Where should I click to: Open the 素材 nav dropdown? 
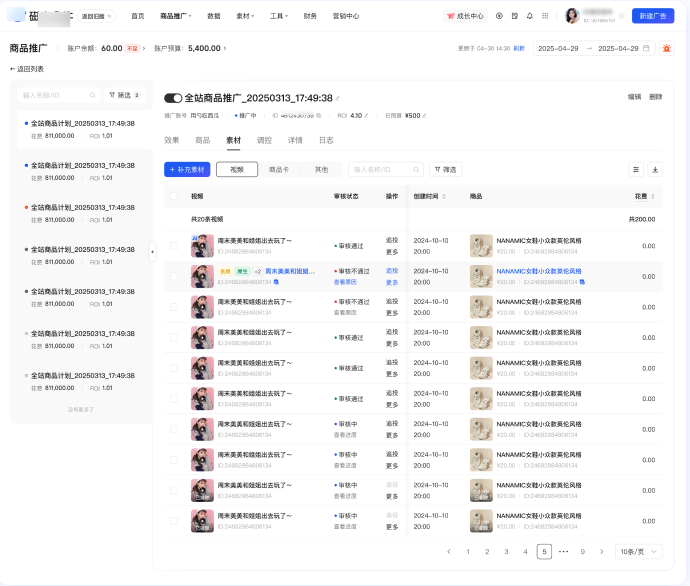point(245,16)
